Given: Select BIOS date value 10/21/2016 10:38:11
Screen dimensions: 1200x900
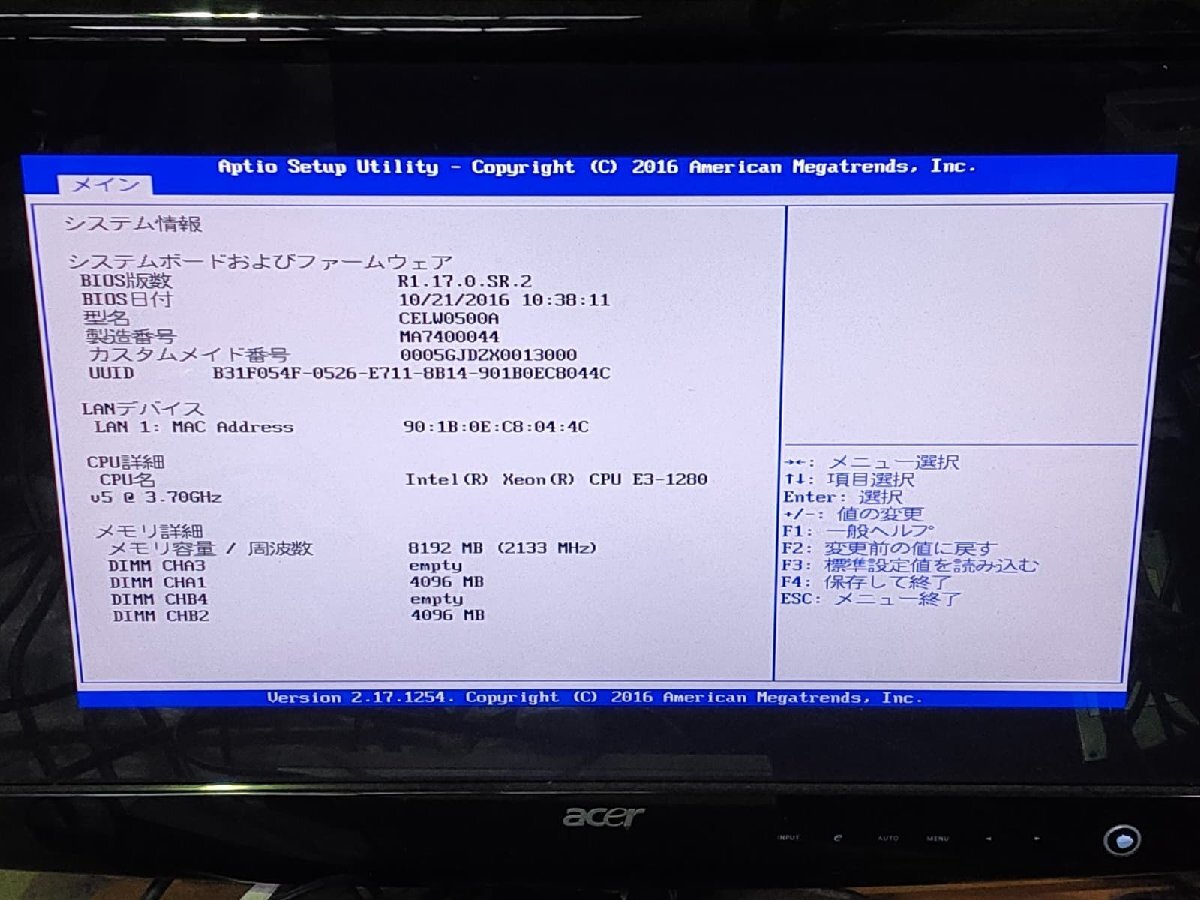Looking at the screenshot, I should (504, 300).
